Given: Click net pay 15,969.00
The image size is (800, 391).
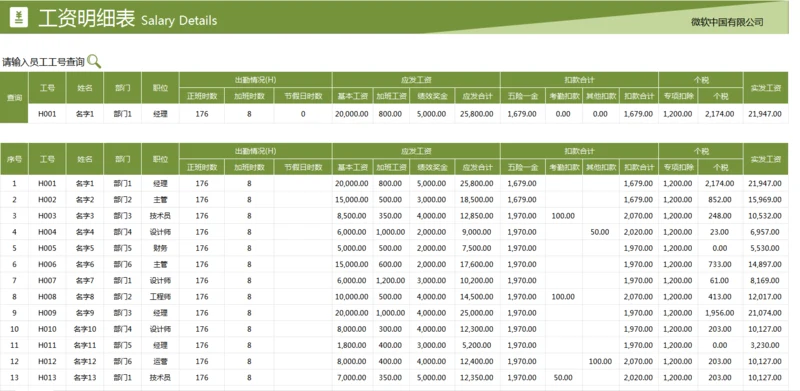Looking at the screenshot, I should [x=765, y=200].
